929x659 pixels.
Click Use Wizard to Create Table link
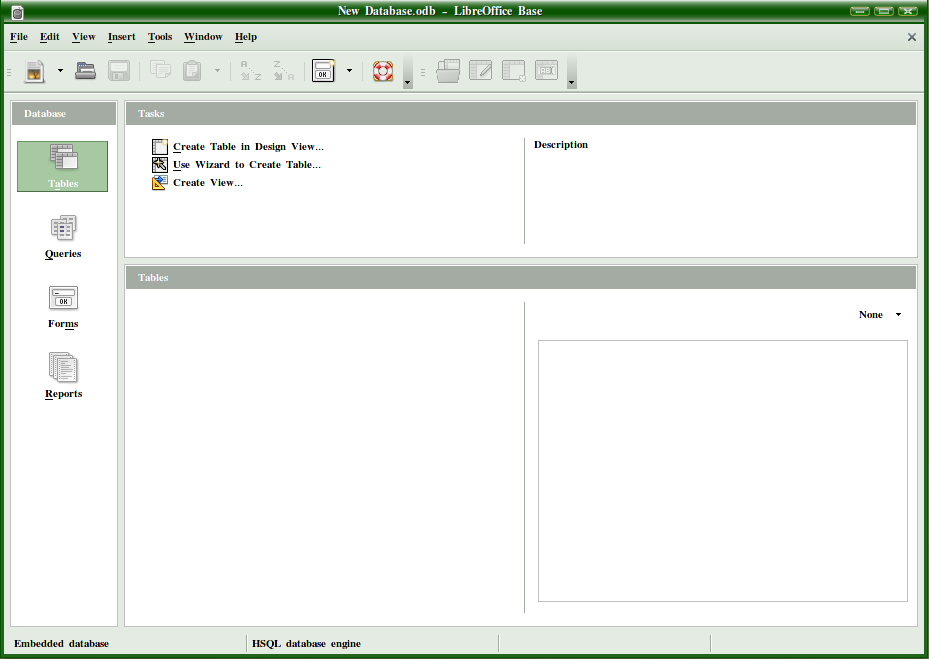pyautogui.click(x=247, y=165)
